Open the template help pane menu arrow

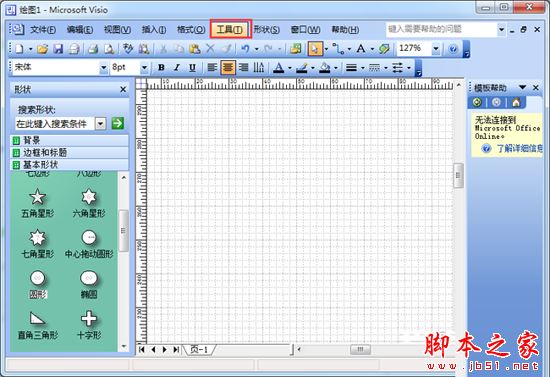[x=523, y=87]
